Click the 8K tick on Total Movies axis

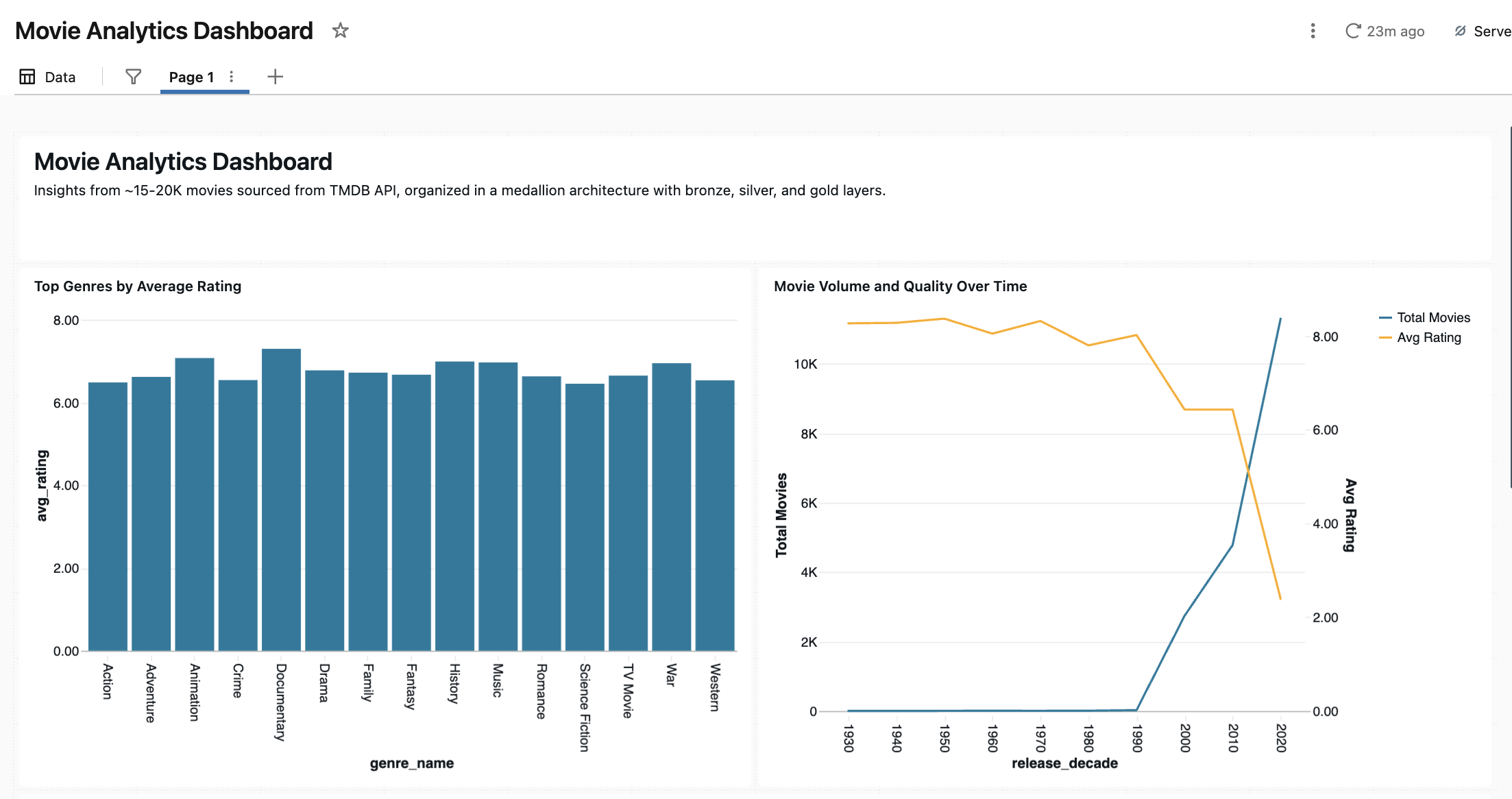809,434
